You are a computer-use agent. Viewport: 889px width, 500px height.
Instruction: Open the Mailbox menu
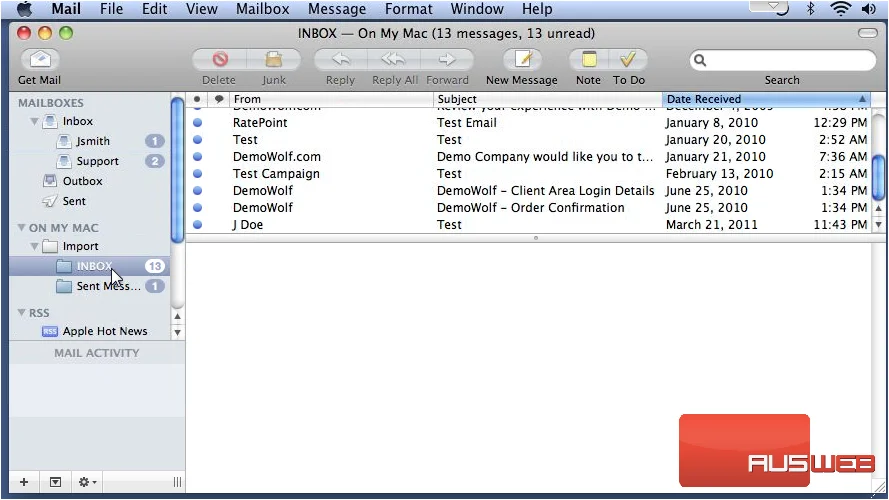tap(263, 9)
